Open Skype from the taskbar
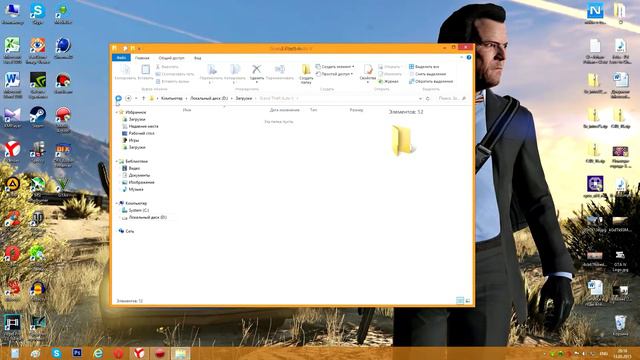 pos(56,353)
